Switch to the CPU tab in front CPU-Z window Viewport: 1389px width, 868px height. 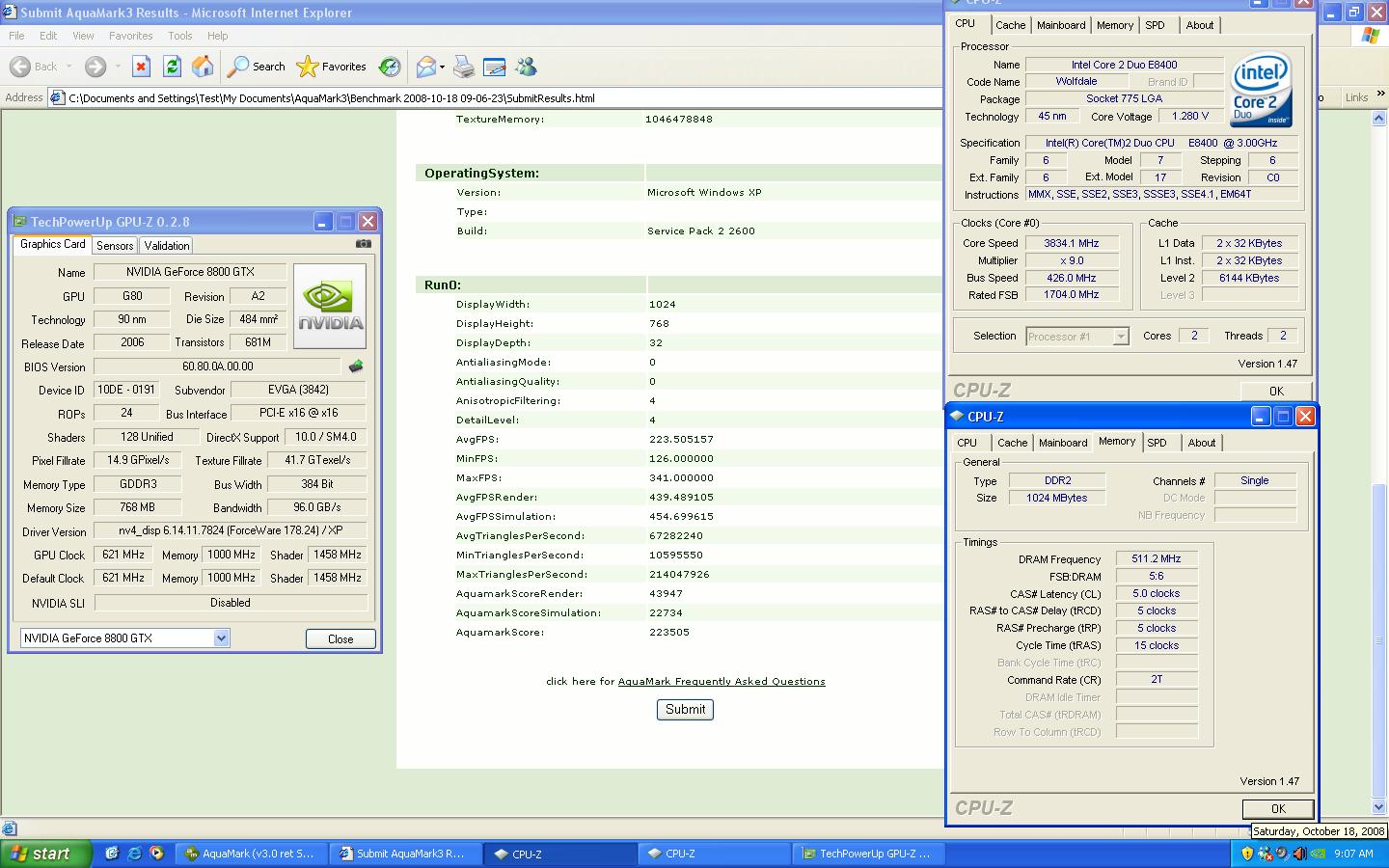967,443
